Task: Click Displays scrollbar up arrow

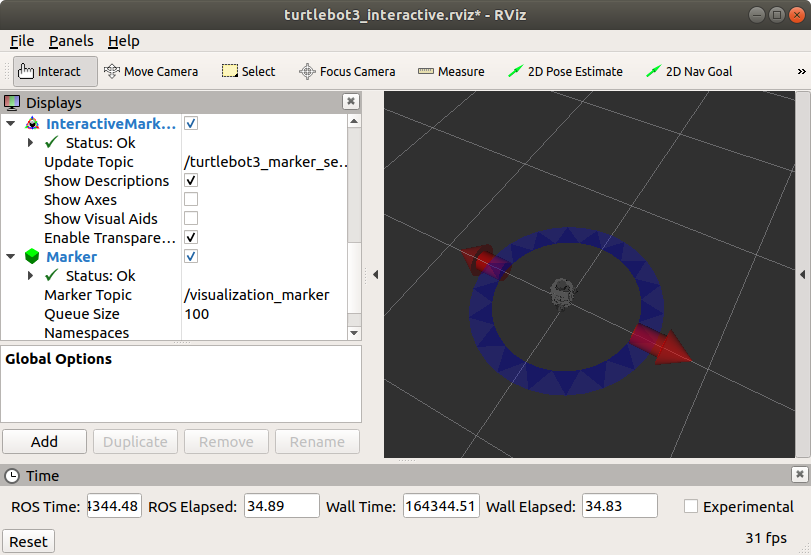Action: pyautogui.click(x=354, y=122)
